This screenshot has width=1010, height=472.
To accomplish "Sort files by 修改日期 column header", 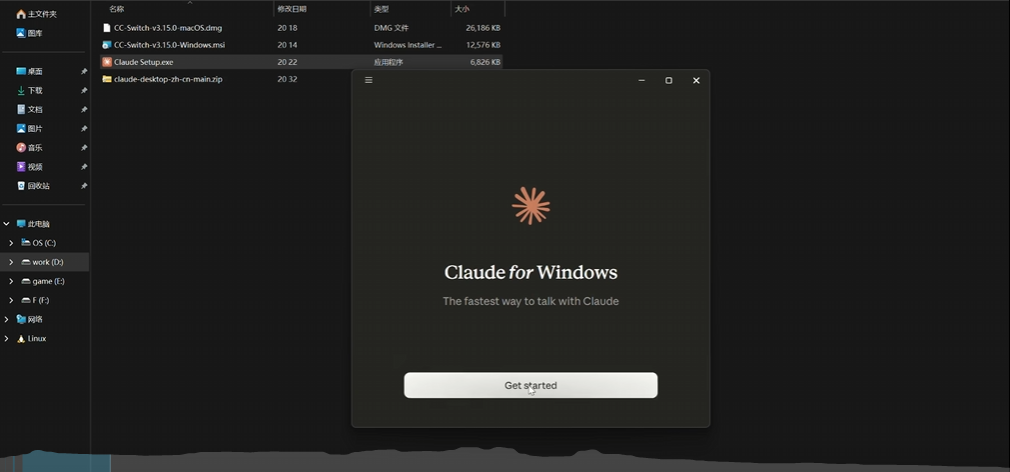I will click(292, 9).
